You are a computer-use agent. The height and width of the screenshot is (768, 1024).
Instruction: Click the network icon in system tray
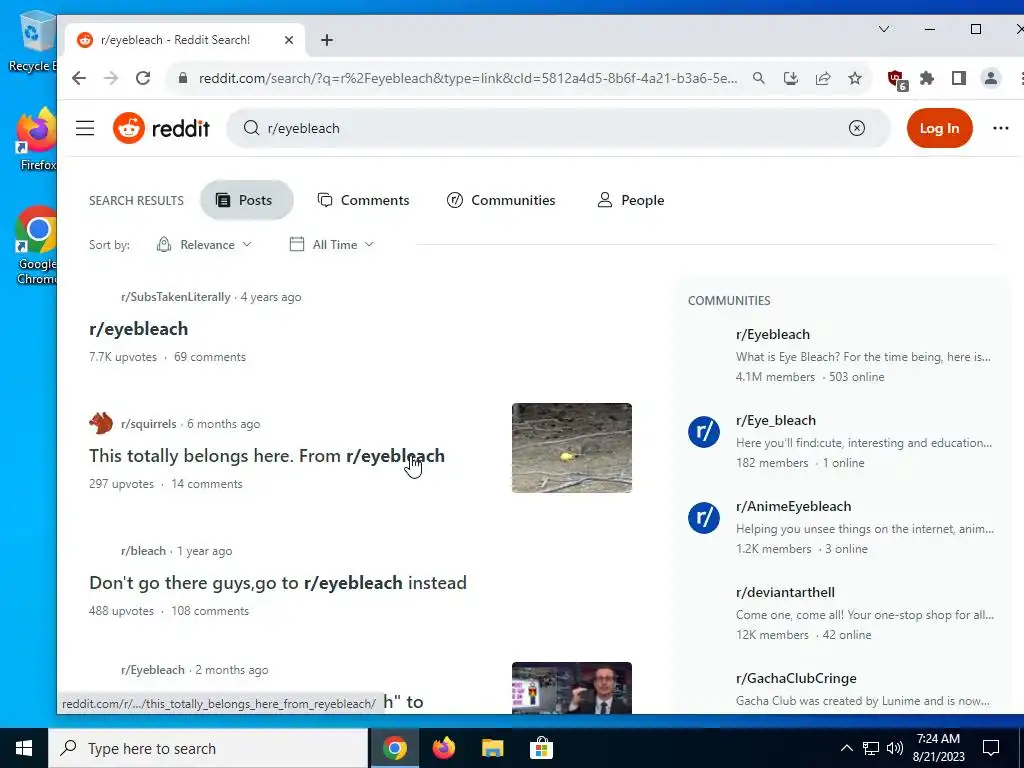(871, 748)
